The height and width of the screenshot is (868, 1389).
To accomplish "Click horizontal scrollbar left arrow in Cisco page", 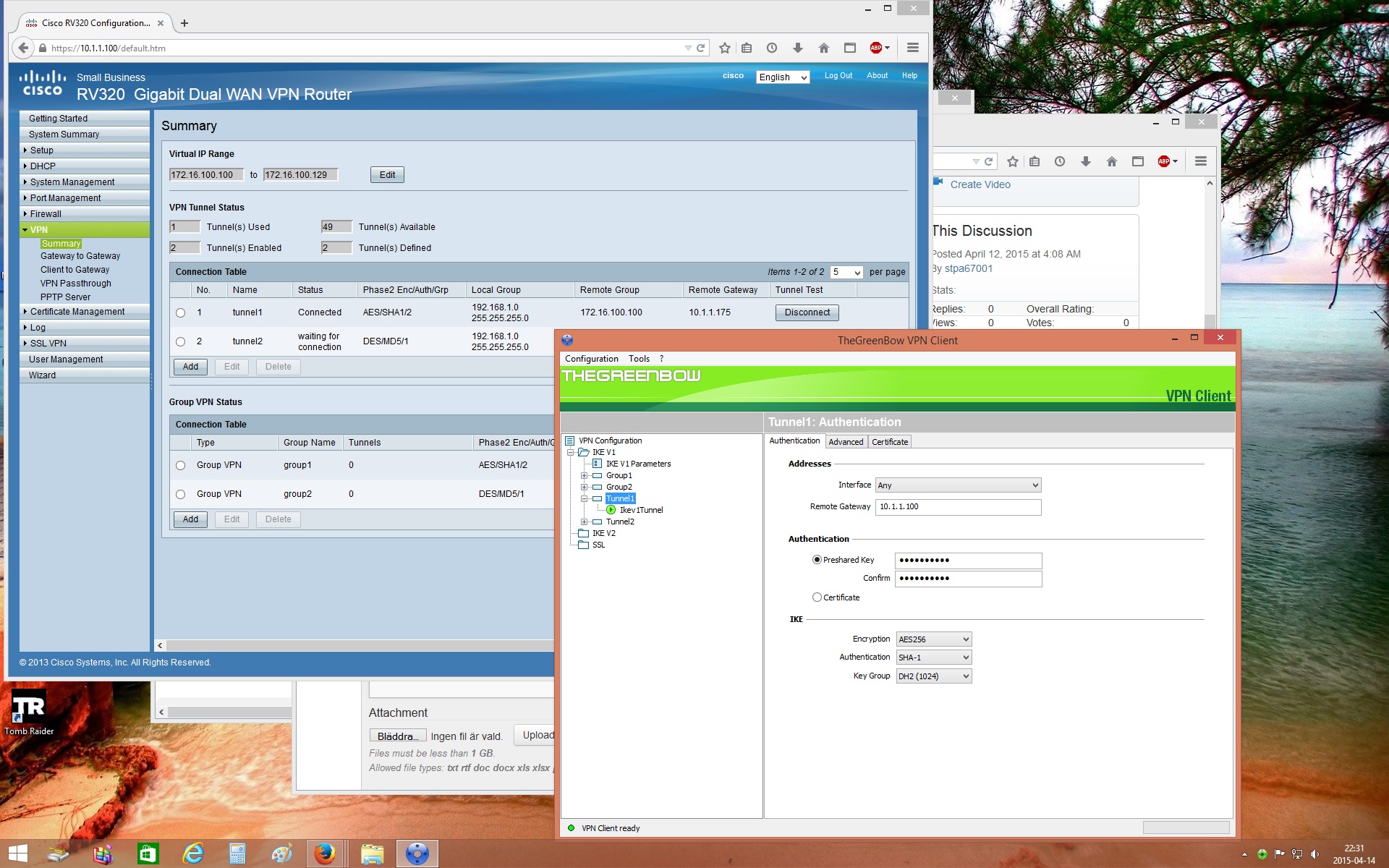I will tap(161, 645).
